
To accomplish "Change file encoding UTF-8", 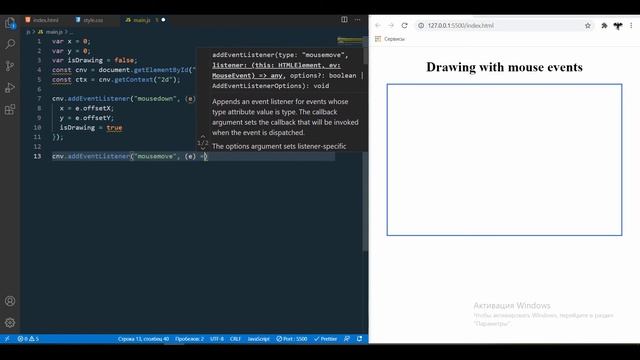I will (x=217, y=339).
